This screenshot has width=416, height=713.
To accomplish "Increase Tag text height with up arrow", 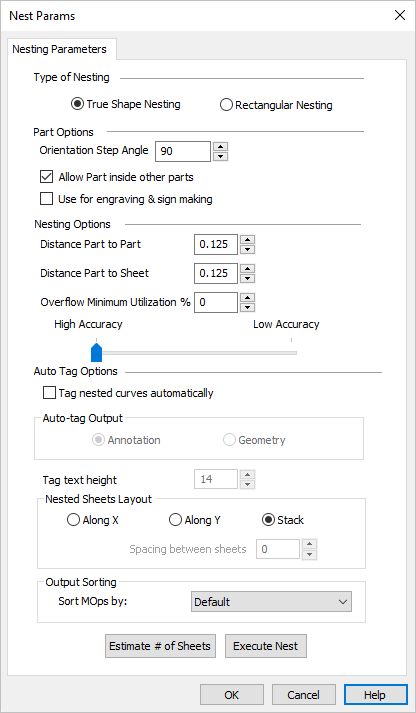I will pyautogui.click(x=247, y=474).
